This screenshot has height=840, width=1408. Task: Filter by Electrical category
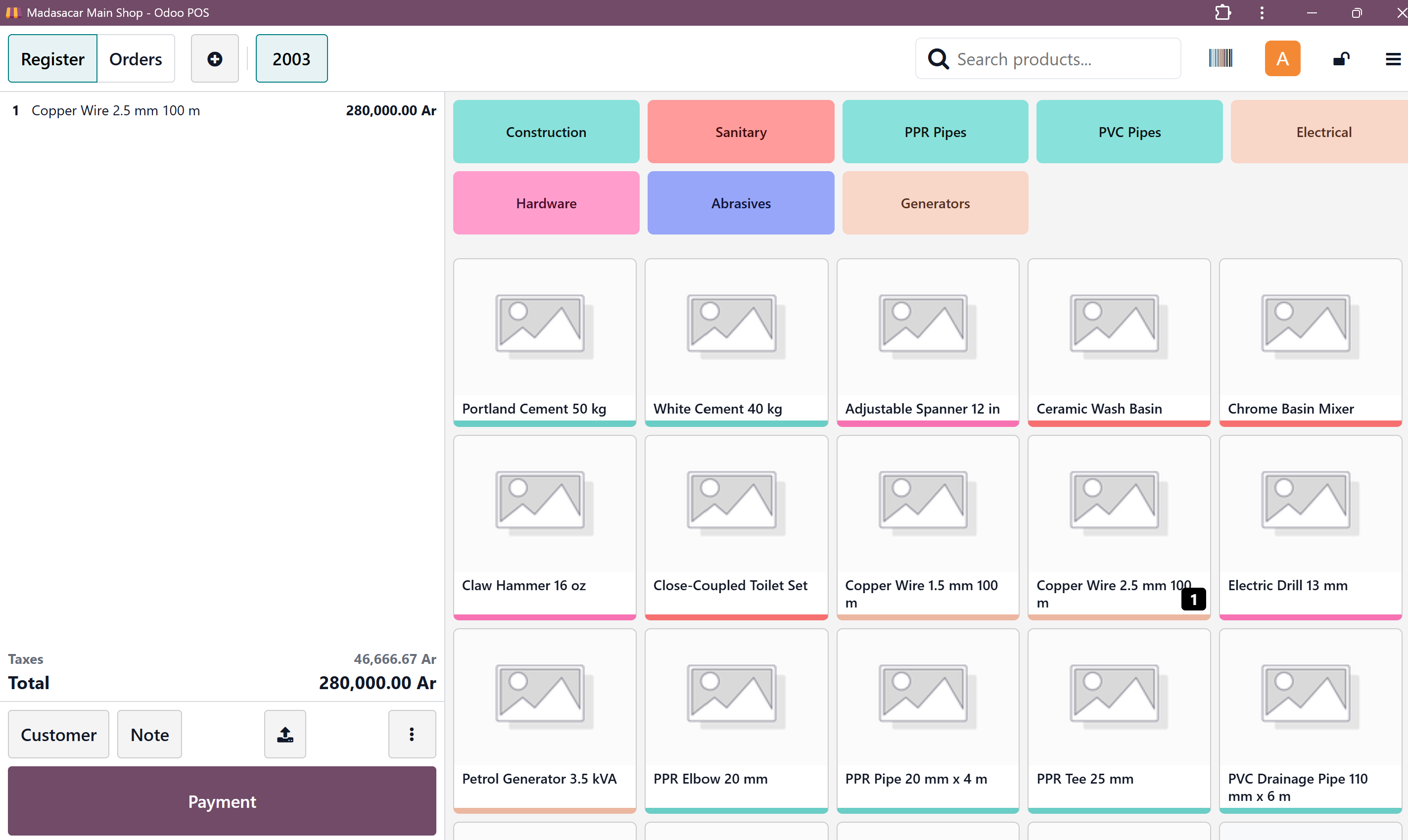coord(1319,132)
